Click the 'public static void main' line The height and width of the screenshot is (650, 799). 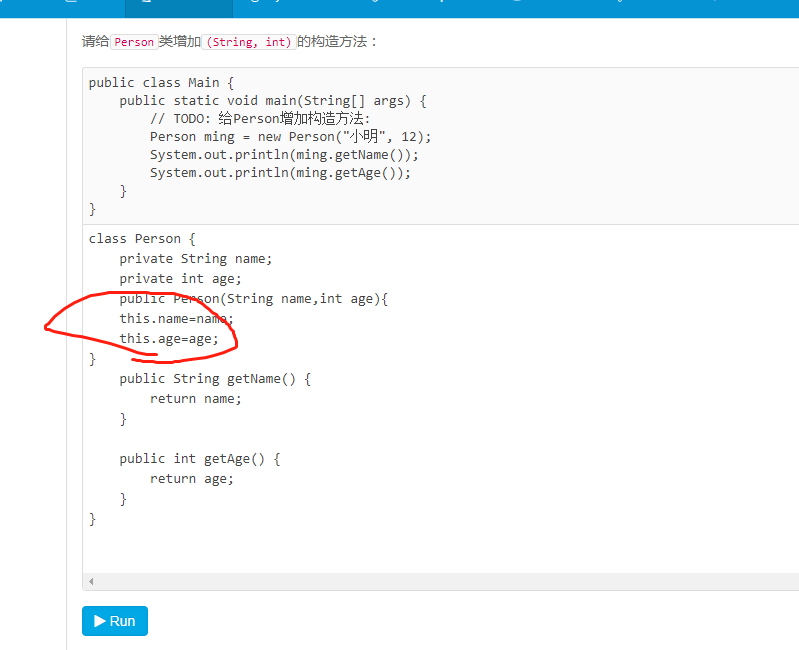273,101
